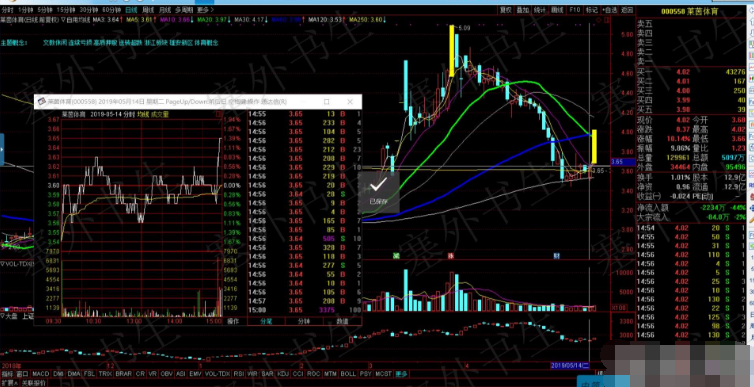The image size is (754, 387).
Task: Select the EMV indicator tab
Action: [x=195, y=374]
